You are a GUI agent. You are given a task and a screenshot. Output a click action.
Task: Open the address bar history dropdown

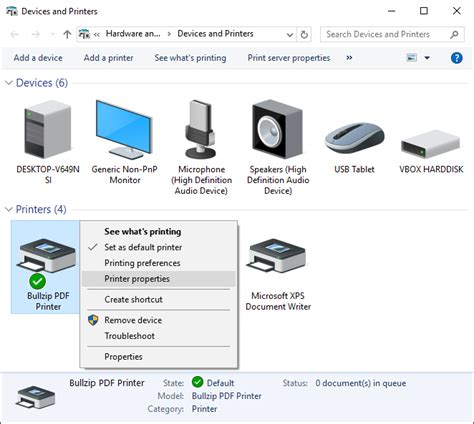pyautogui.click(x=290, y=35)
